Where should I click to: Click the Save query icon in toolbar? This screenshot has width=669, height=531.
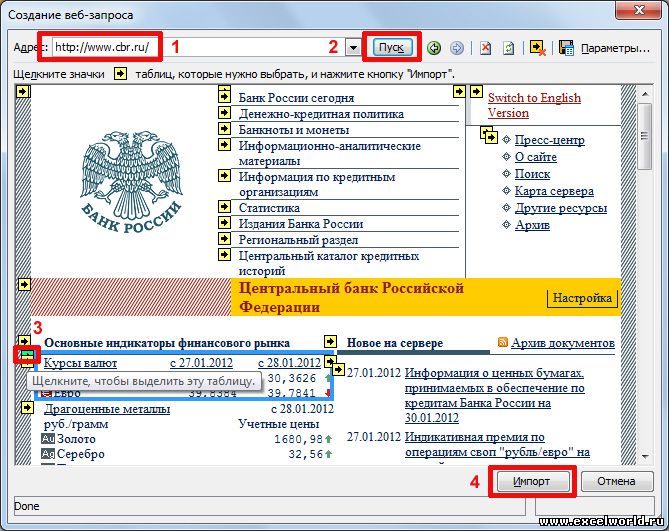tap(566, 48)
